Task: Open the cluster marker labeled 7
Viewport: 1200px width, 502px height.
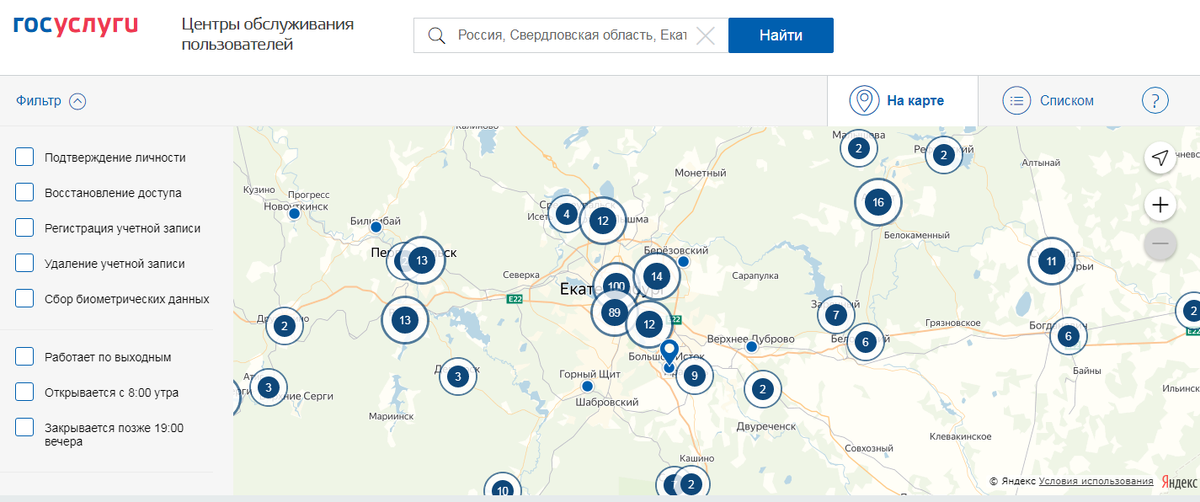Action: point(835,316)
